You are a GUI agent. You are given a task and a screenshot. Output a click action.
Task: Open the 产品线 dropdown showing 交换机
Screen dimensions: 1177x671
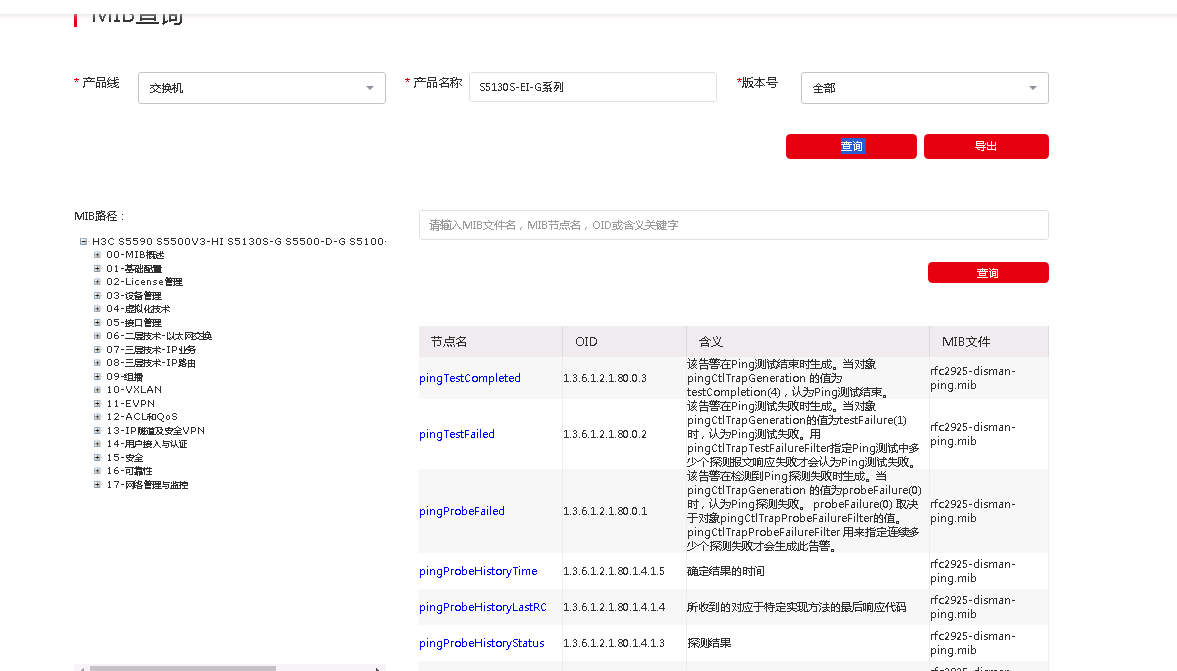click(261, 88)
